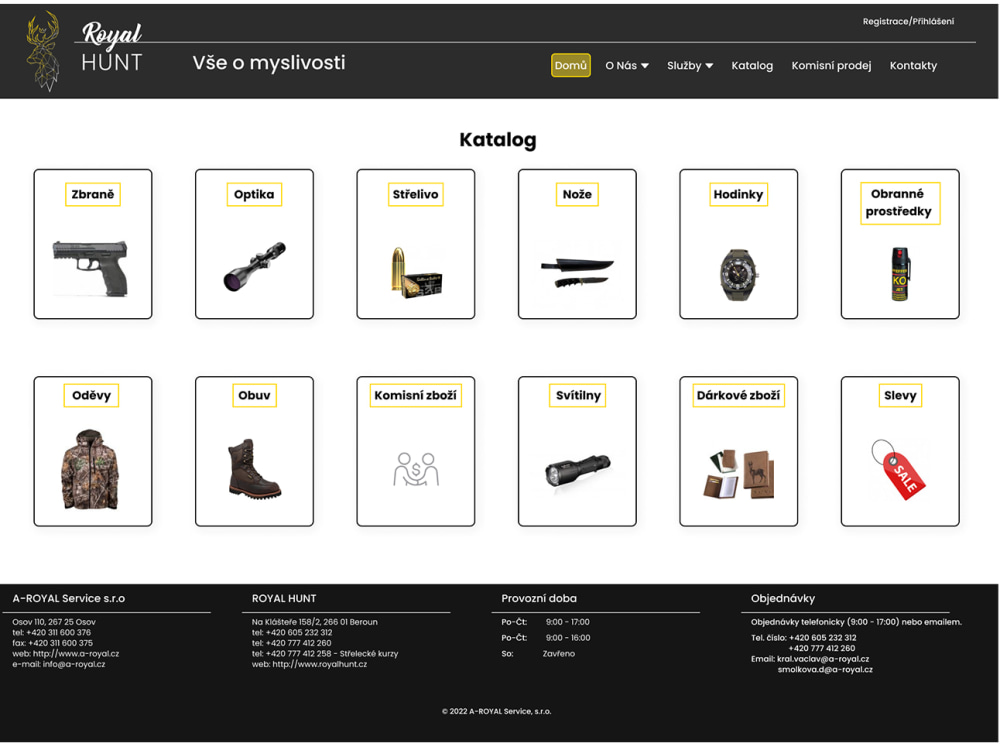The height and width of the screenshot is (750, 1000).
Task: Open the Komisní zboží category label
Action: (416, 395)
